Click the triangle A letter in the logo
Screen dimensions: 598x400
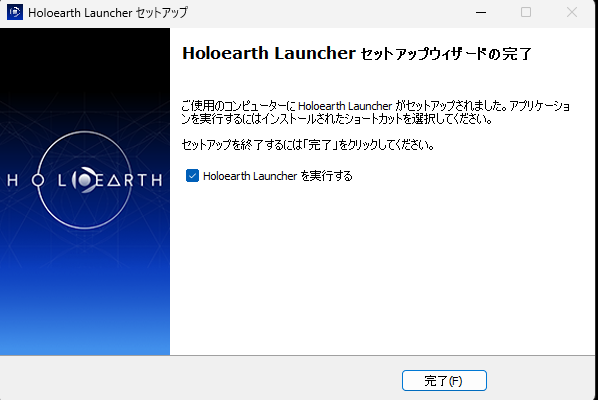pos(114,180)
